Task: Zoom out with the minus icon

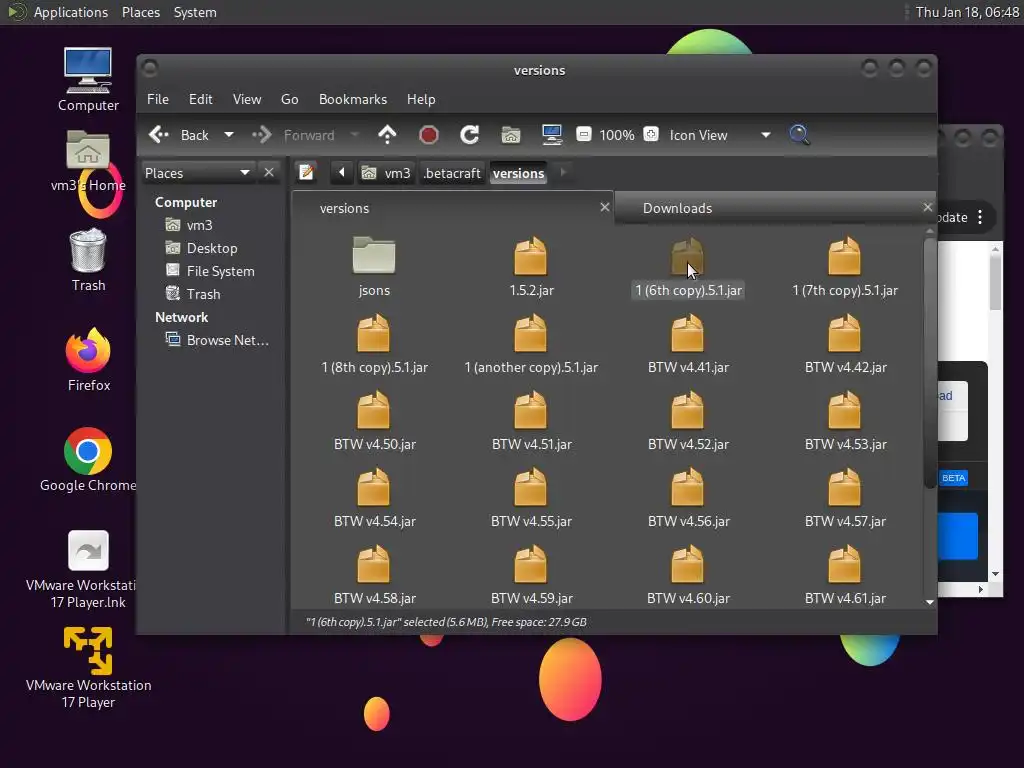Action: [584, 135]
